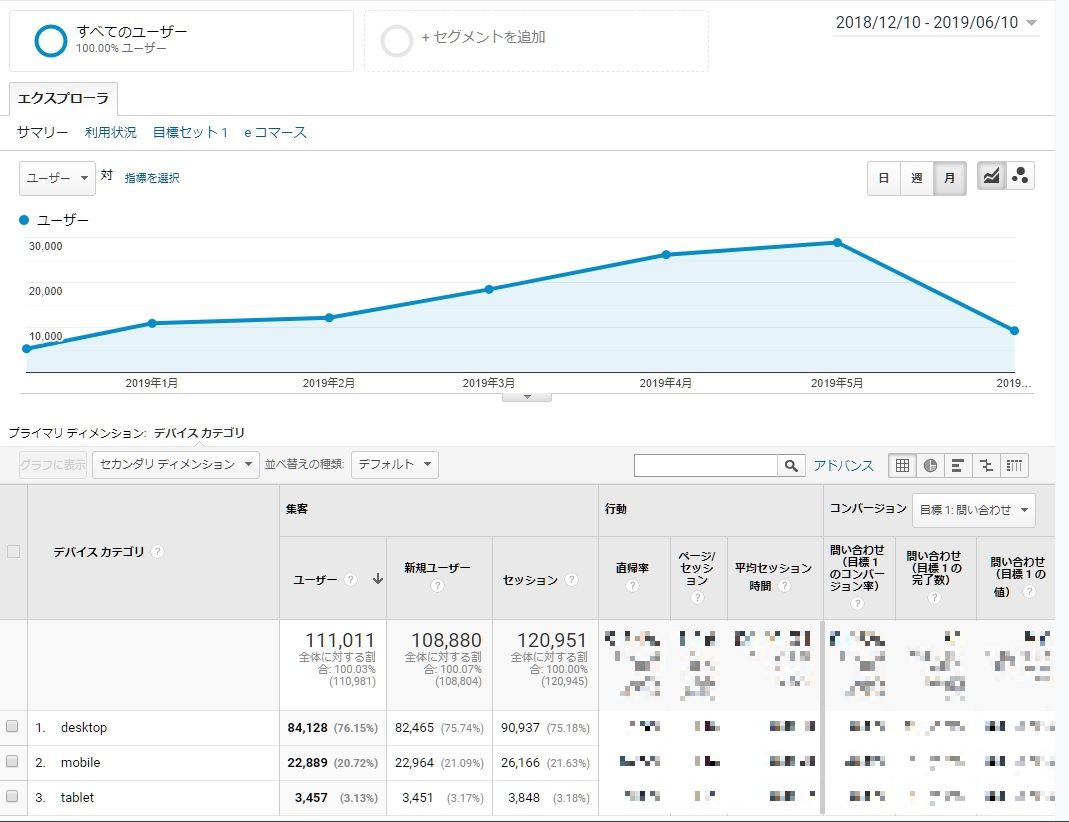Click the table search input field

(x=706, y=466)
